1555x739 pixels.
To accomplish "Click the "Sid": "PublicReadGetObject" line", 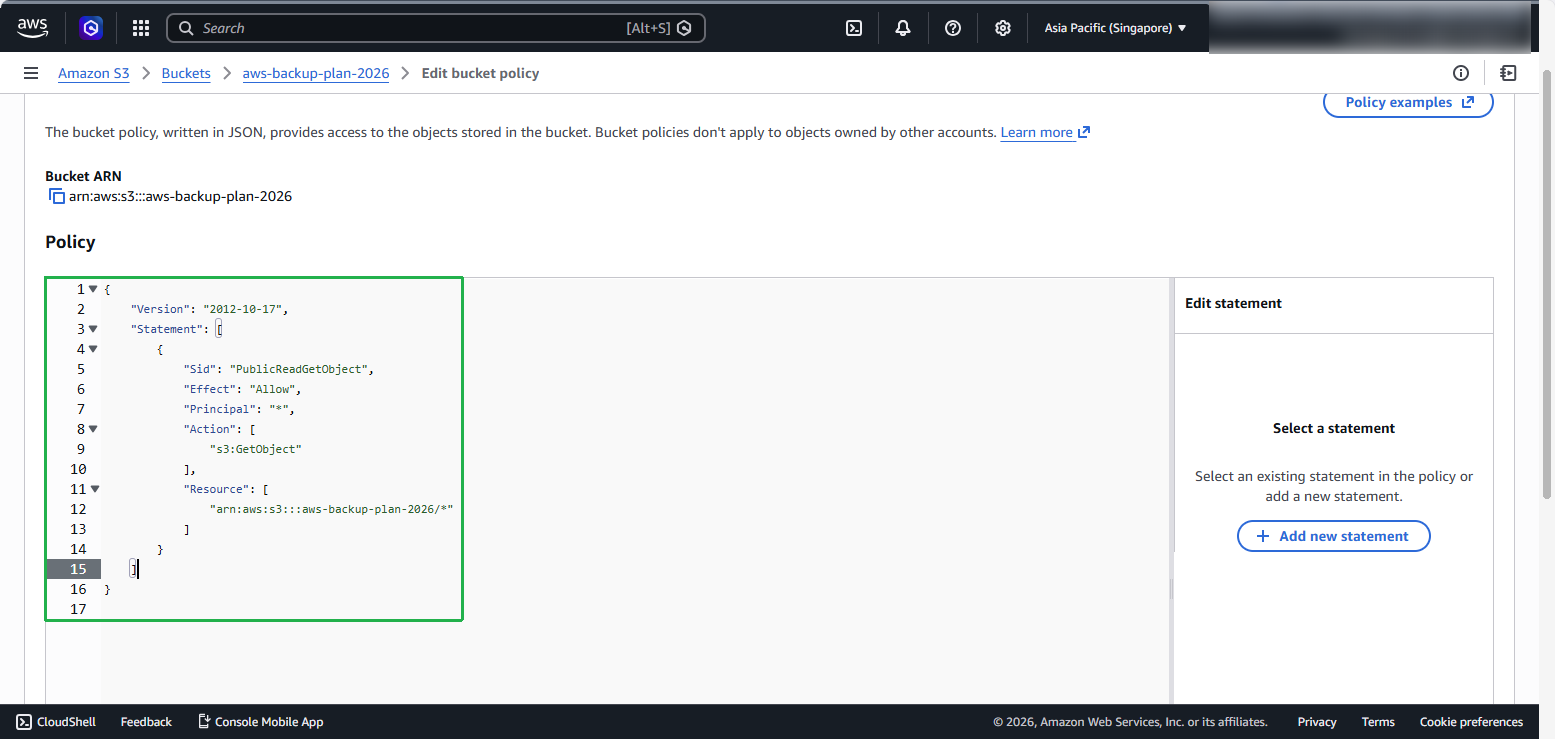I will point(278,369).
